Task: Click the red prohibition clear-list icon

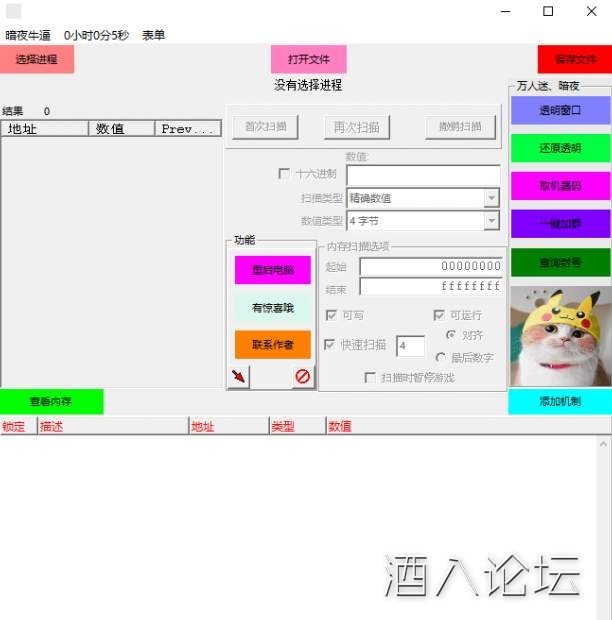Action: (303, 376)
